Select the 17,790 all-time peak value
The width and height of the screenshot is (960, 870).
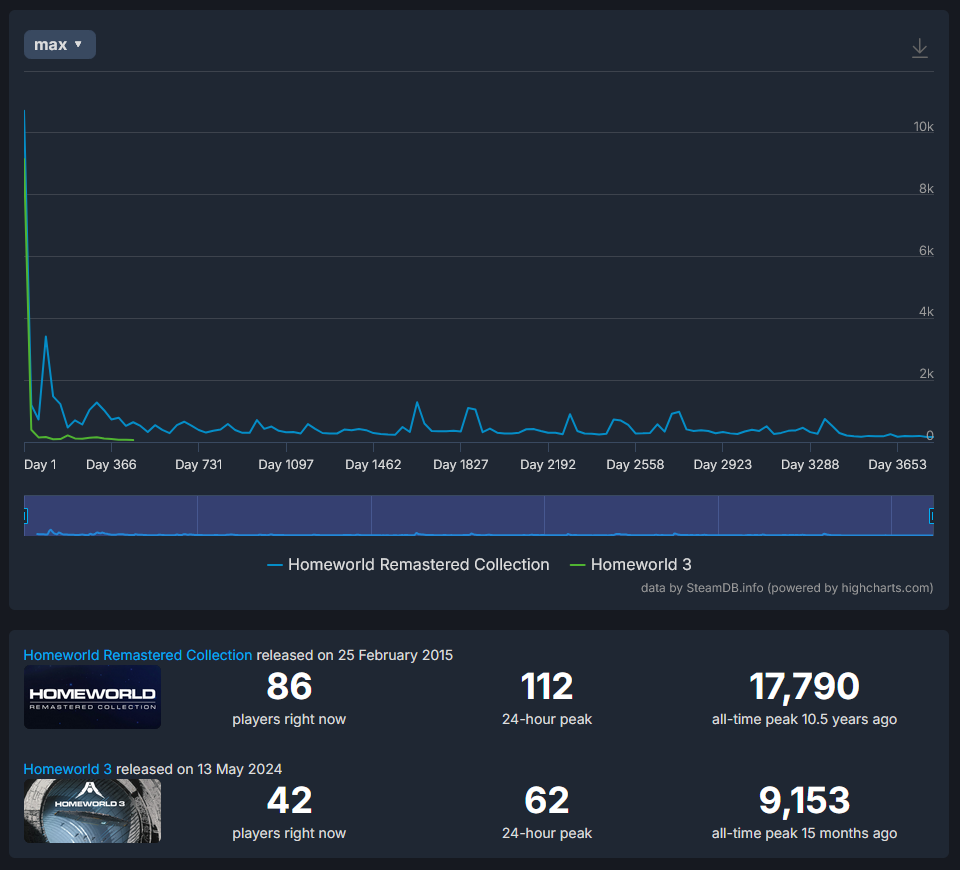point(804,686)
